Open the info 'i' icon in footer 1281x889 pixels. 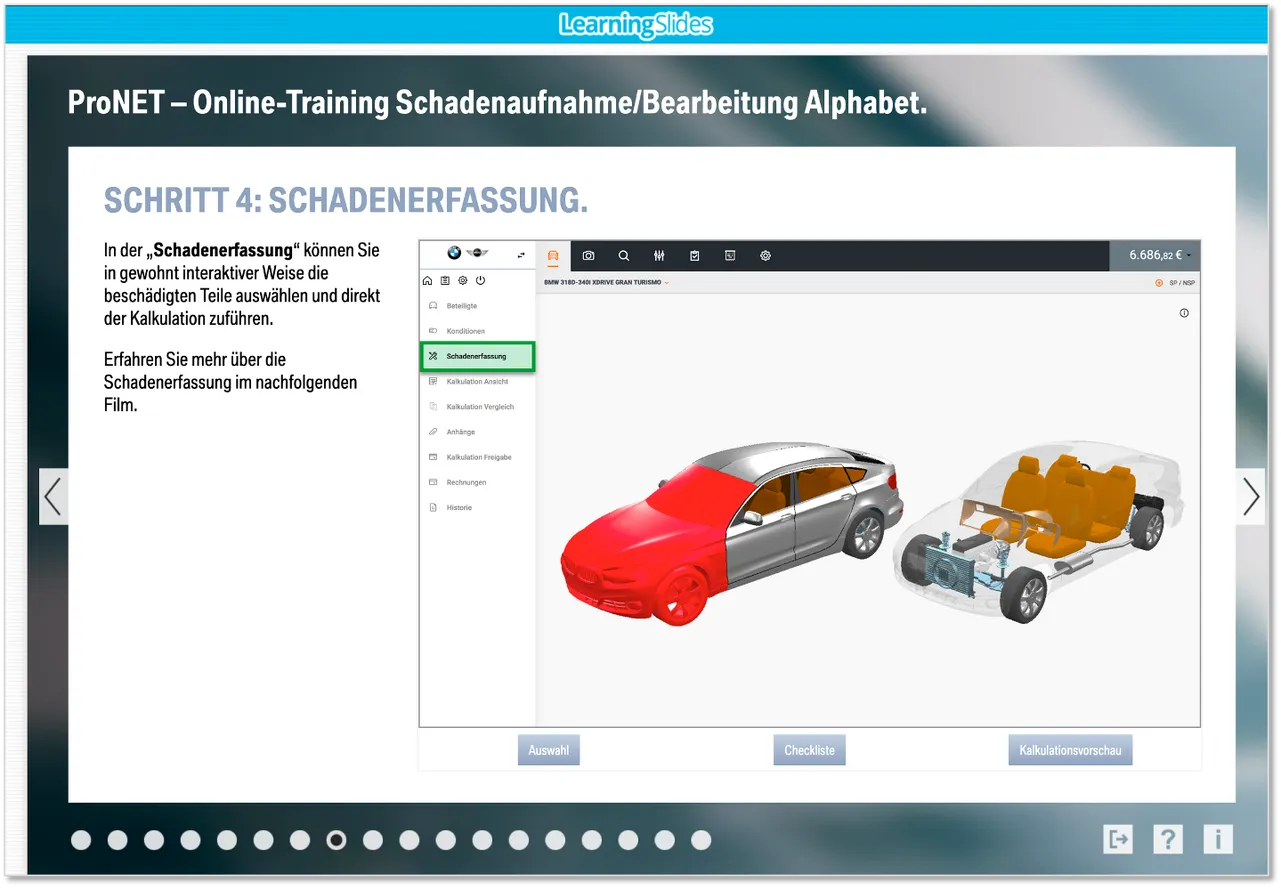1218,839
